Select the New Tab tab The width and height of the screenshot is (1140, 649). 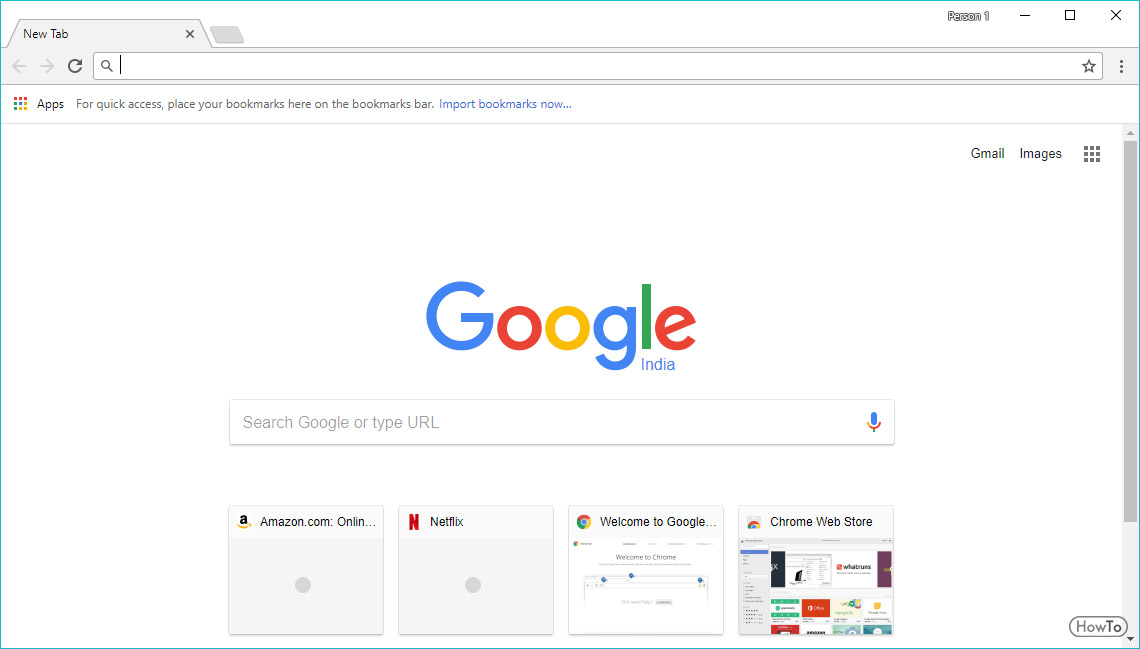coord(108,34)
